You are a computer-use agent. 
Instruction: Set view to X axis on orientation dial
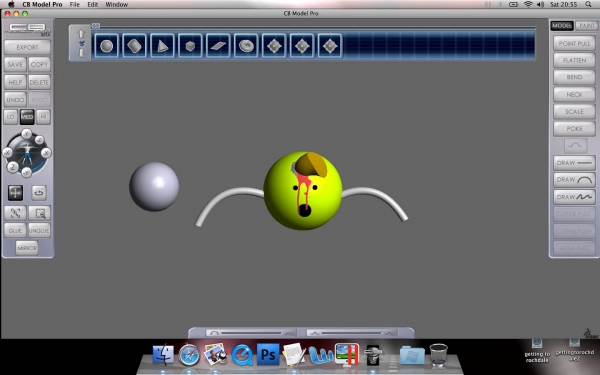(x=46, y=153)
